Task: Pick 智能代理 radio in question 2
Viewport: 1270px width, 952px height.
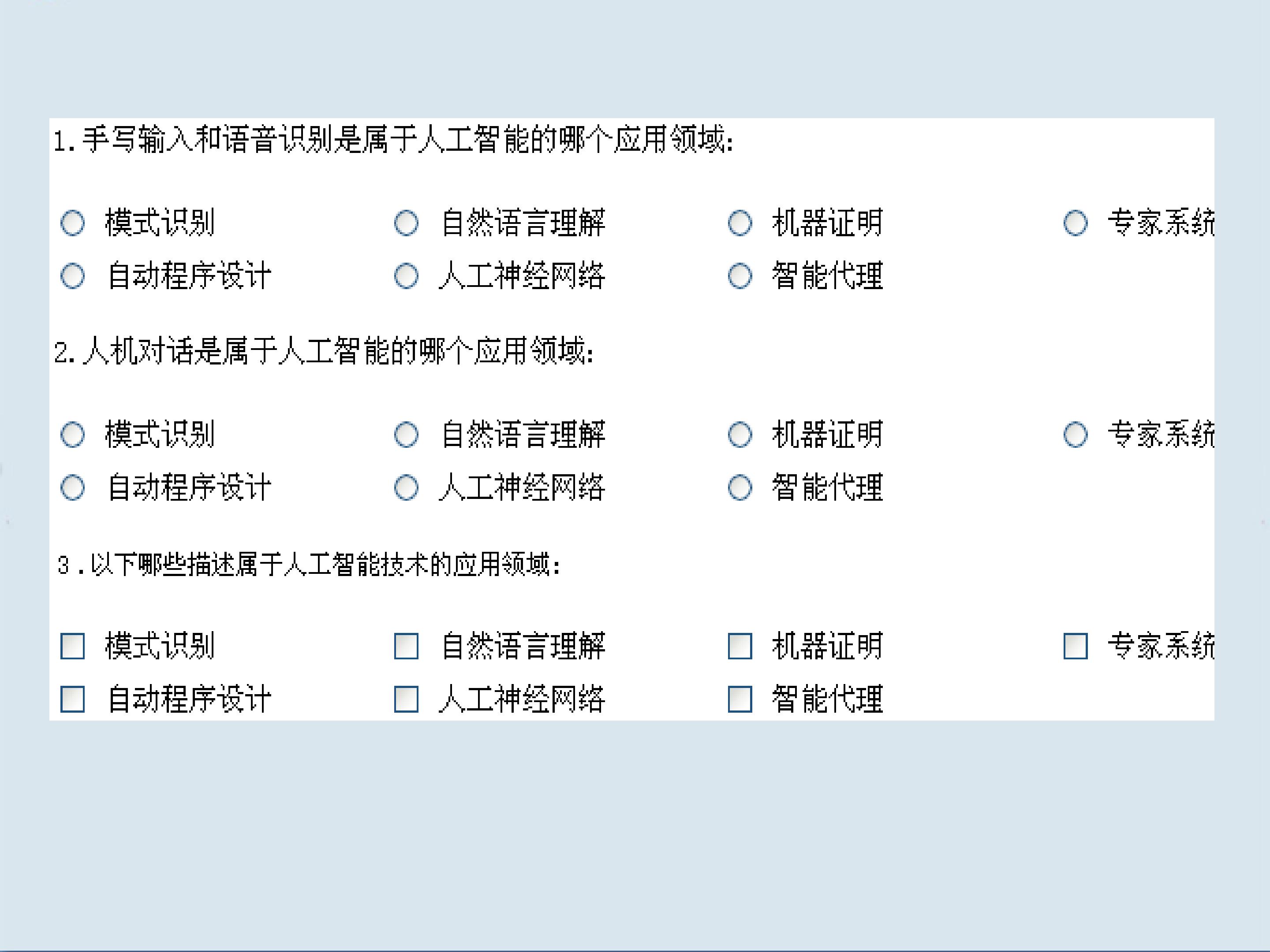Action: pyautogui.click(x=740, y=488)
